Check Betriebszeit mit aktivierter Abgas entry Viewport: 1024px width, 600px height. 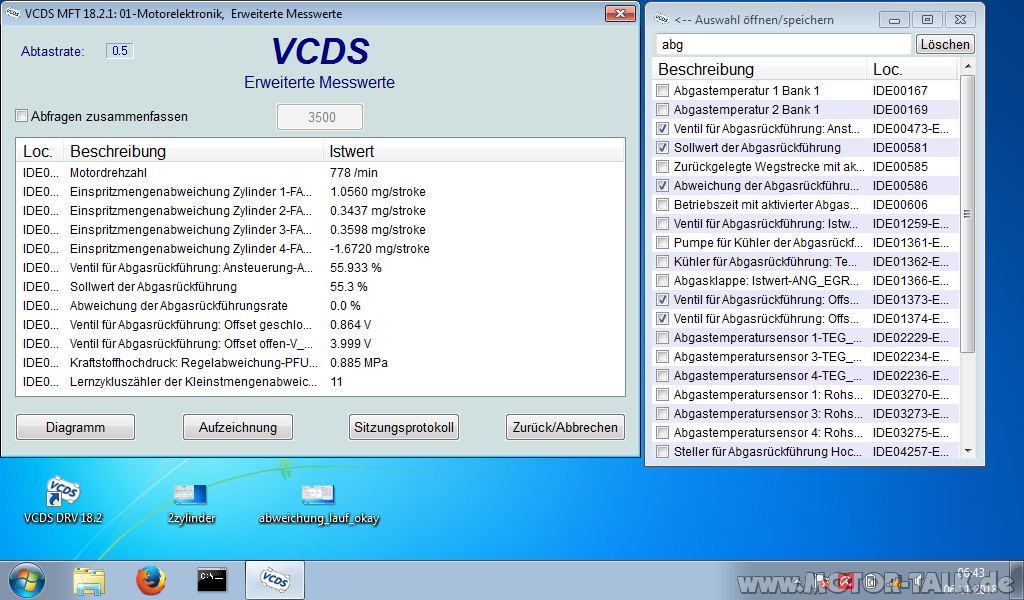662,205
